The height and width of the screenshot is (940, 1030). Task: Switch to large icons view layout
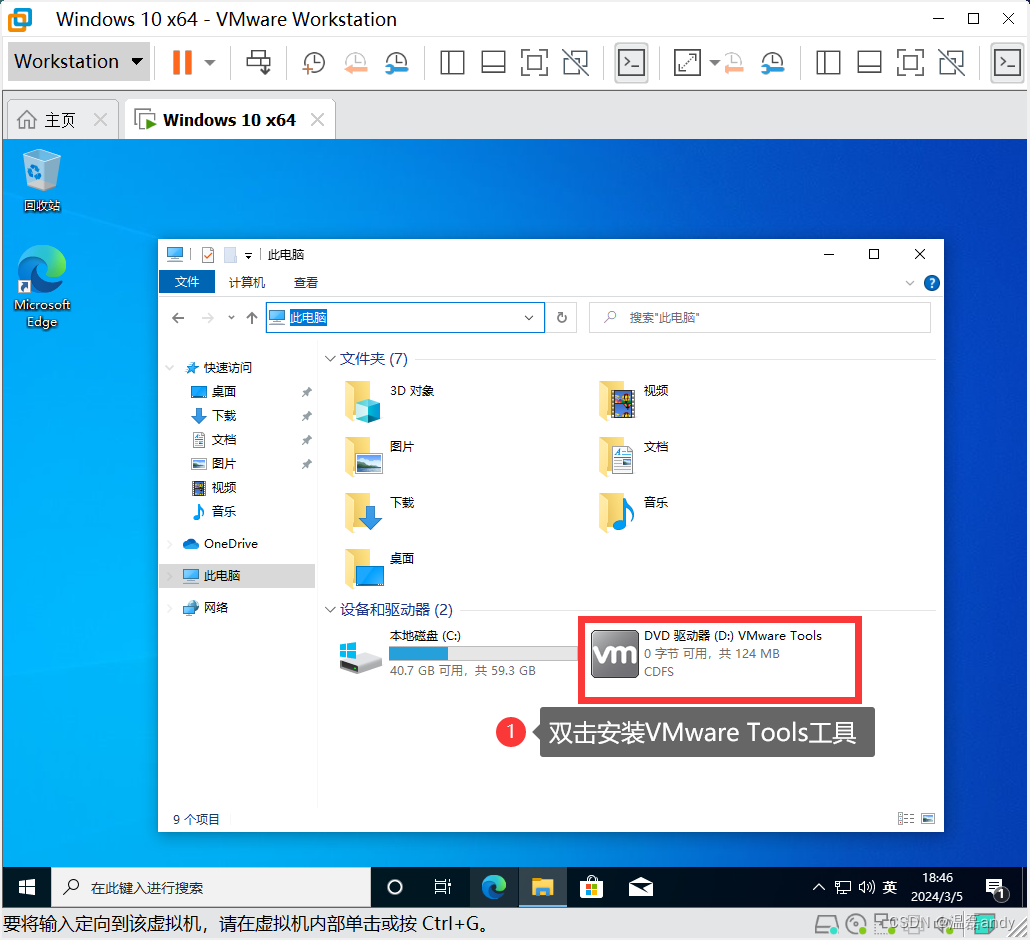click(x=928, y=819)
